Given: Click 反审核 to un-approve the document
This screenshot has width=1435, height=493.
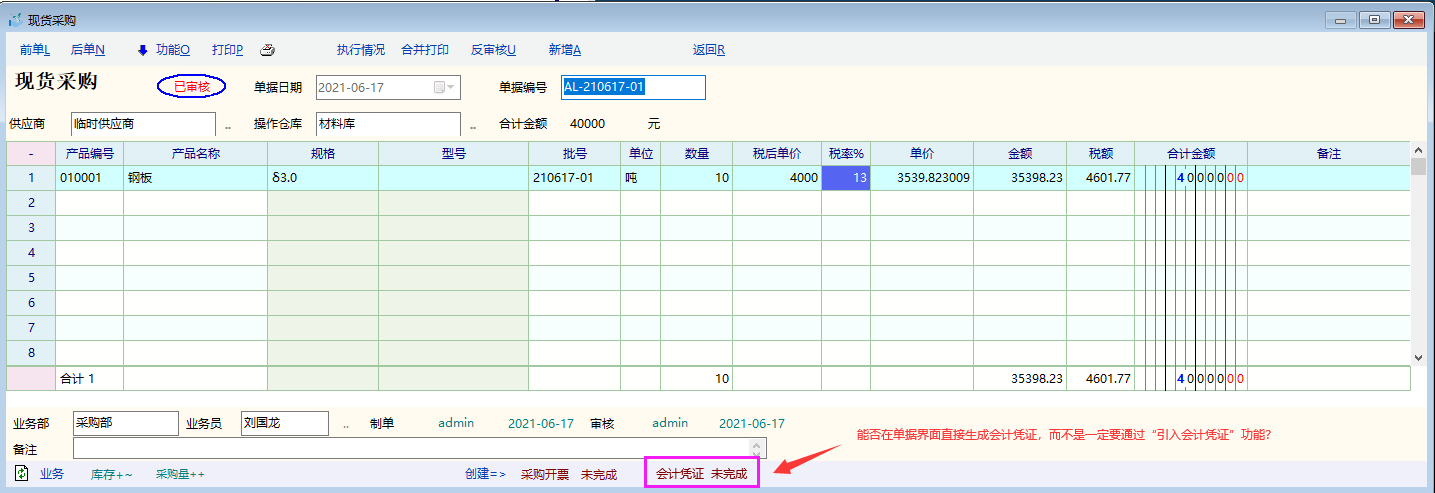Looking at the screenshot, I should click(493, 50).
